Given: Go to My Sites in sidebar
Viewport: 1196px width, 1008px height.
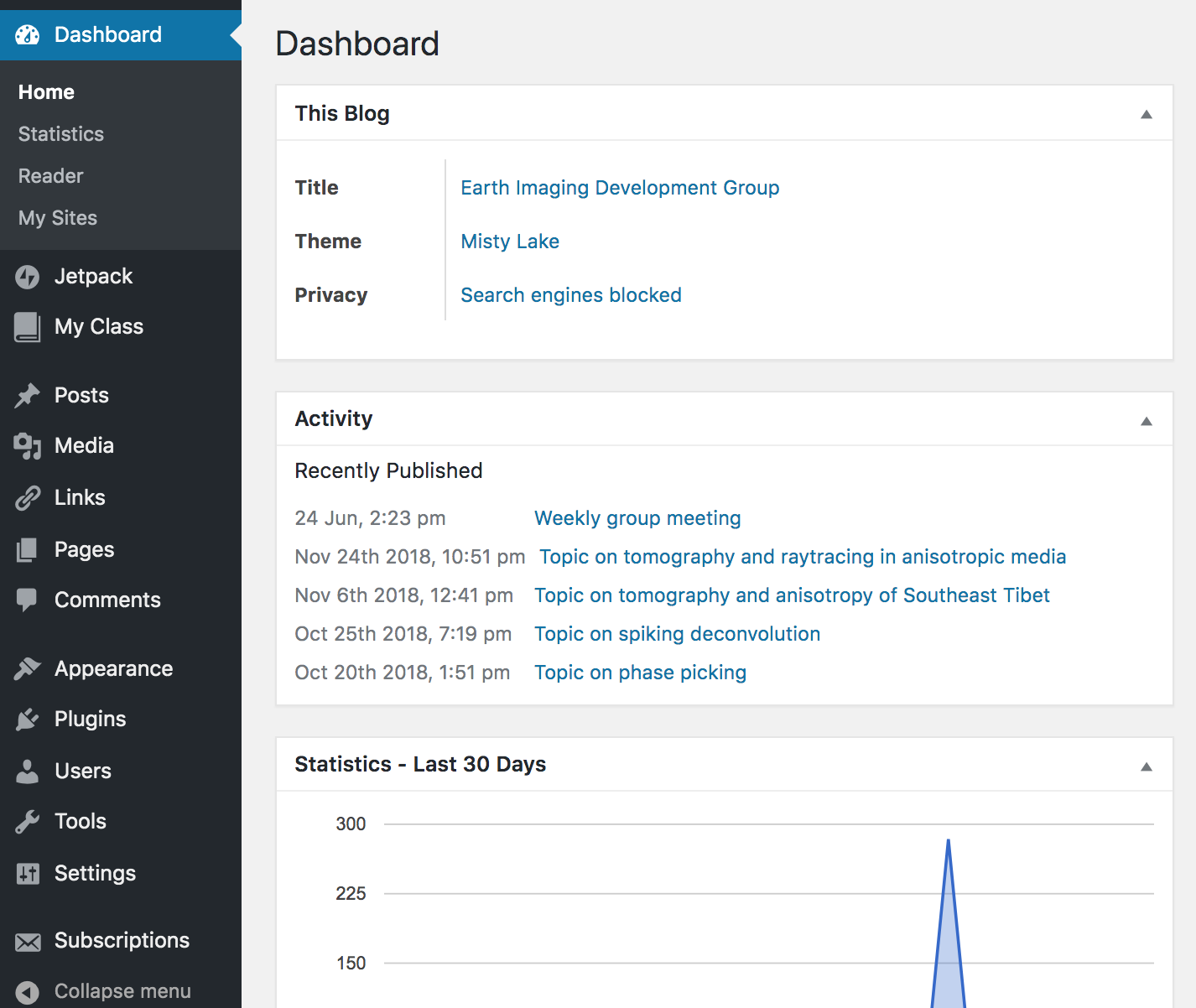Looking at the screenshot, I should tap(58, 218).
